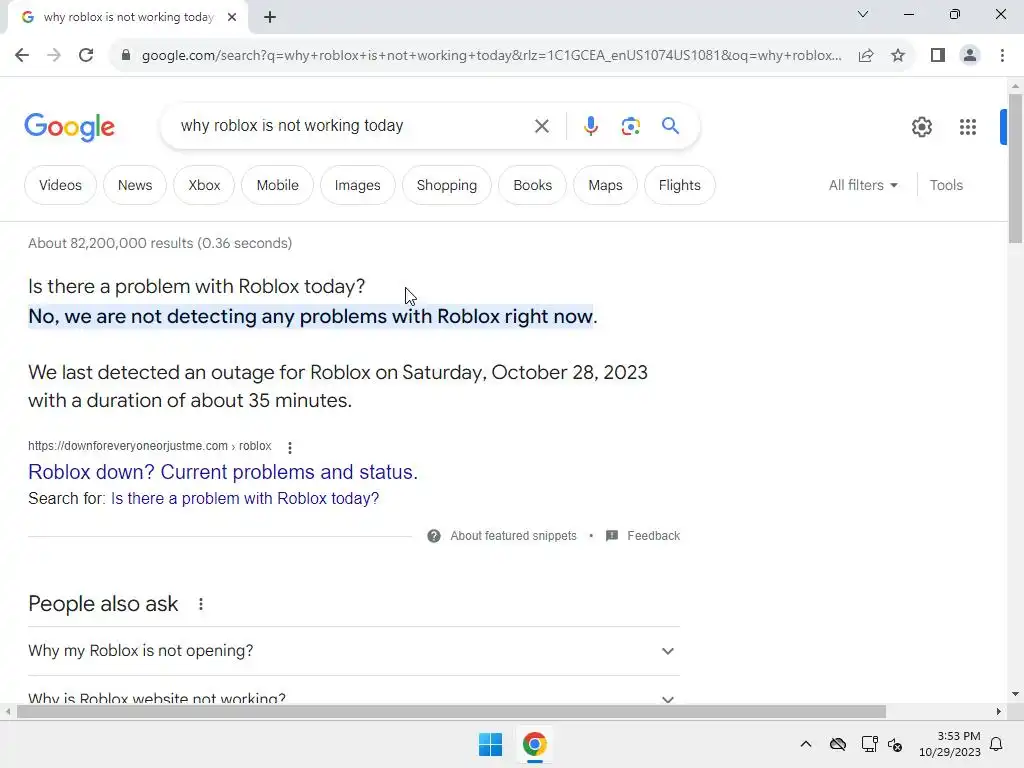Open Chrome's three-dot menu
The image size is (1024, 768).
coord(1002,55)
